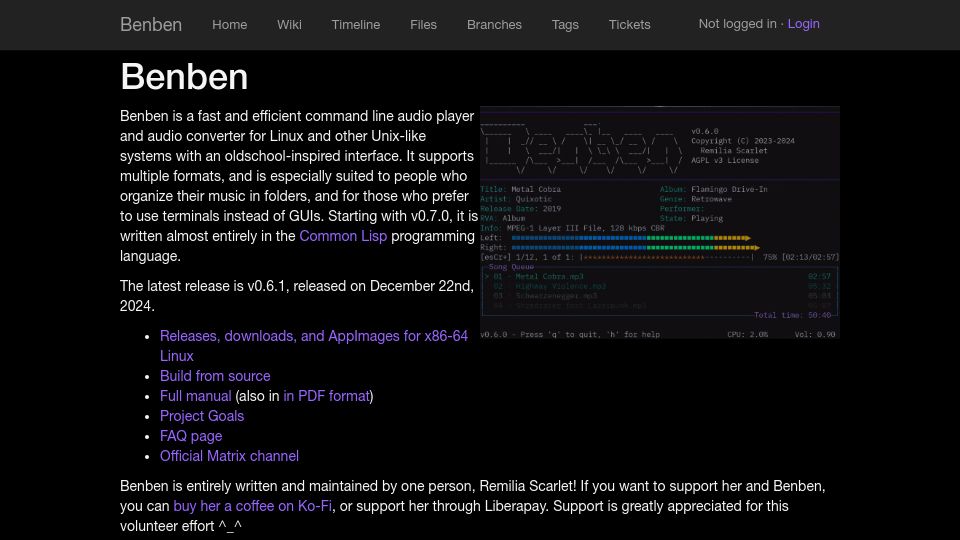Open the Official Matrix channel link

click(x=229, y=456)
